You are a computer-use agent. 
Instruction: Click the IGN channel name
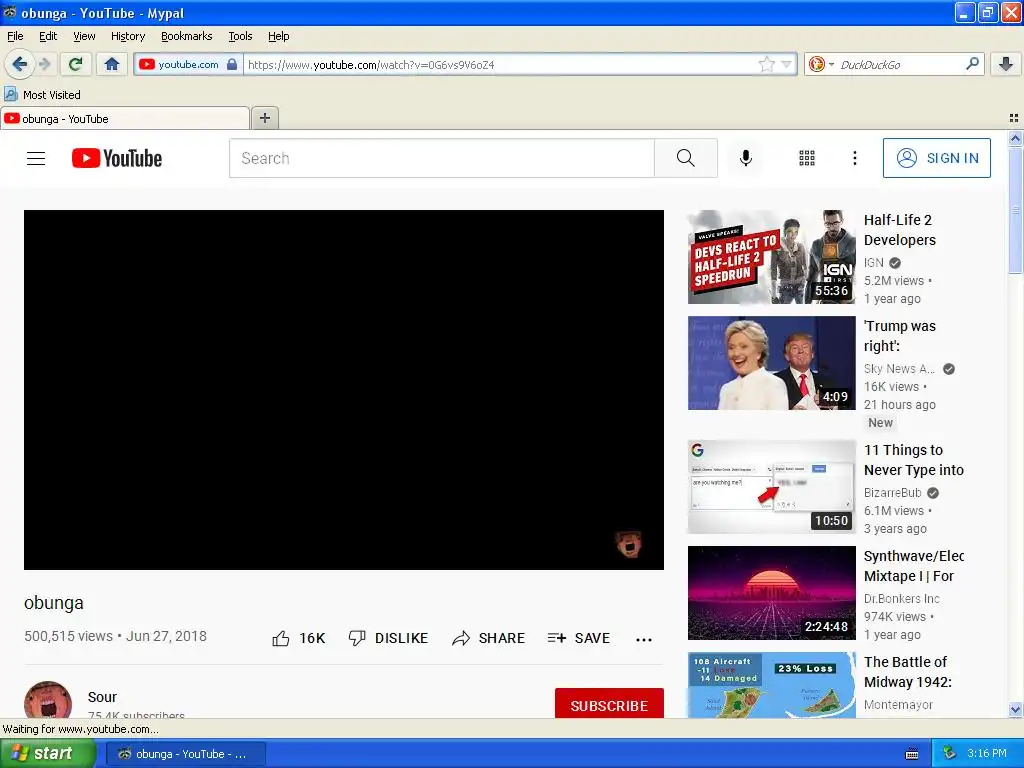pyautogui.click(x=873, y=263)
